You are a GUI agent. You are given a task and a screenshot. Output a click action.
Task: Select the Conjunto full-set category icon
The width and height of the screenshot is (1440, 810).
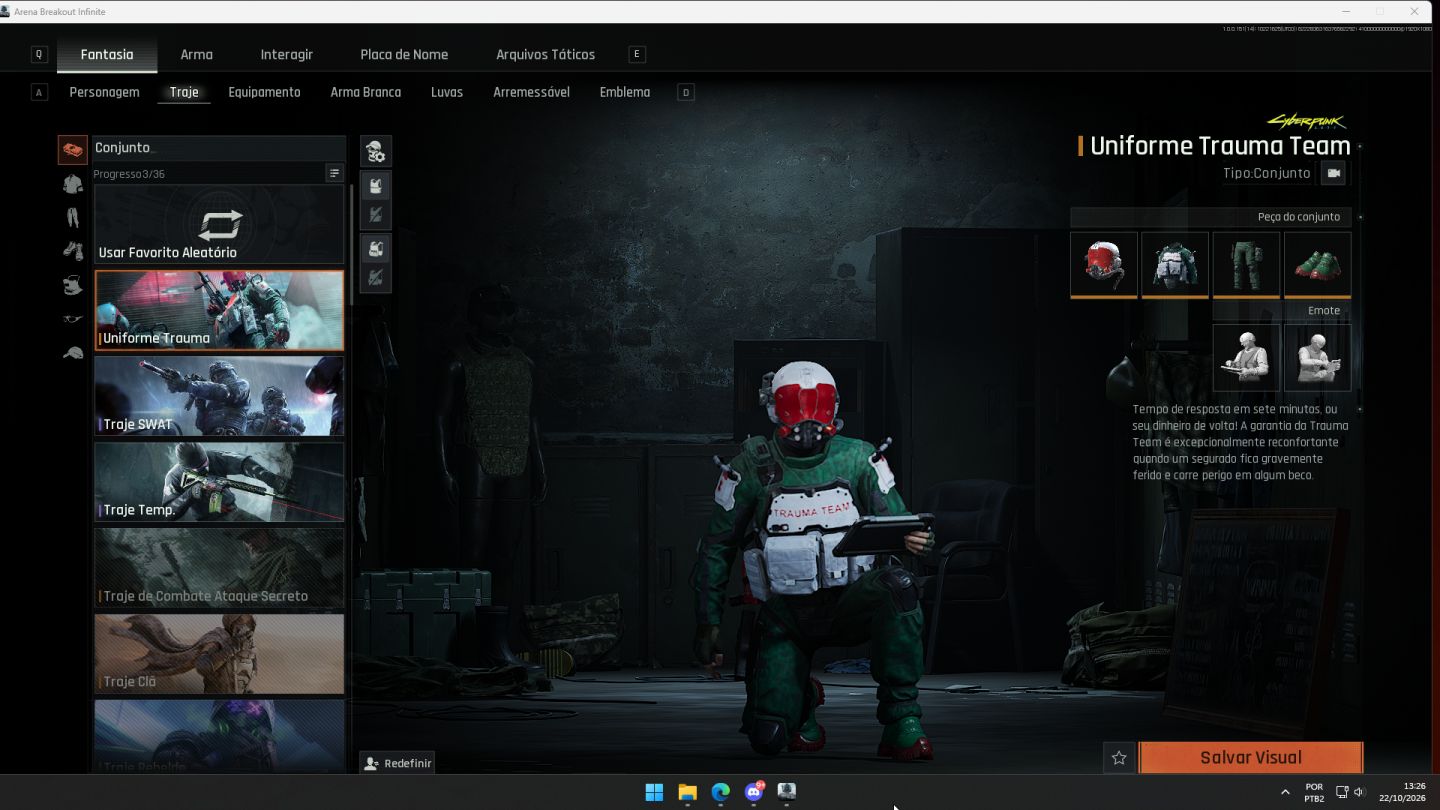click(x=73, y=150)
